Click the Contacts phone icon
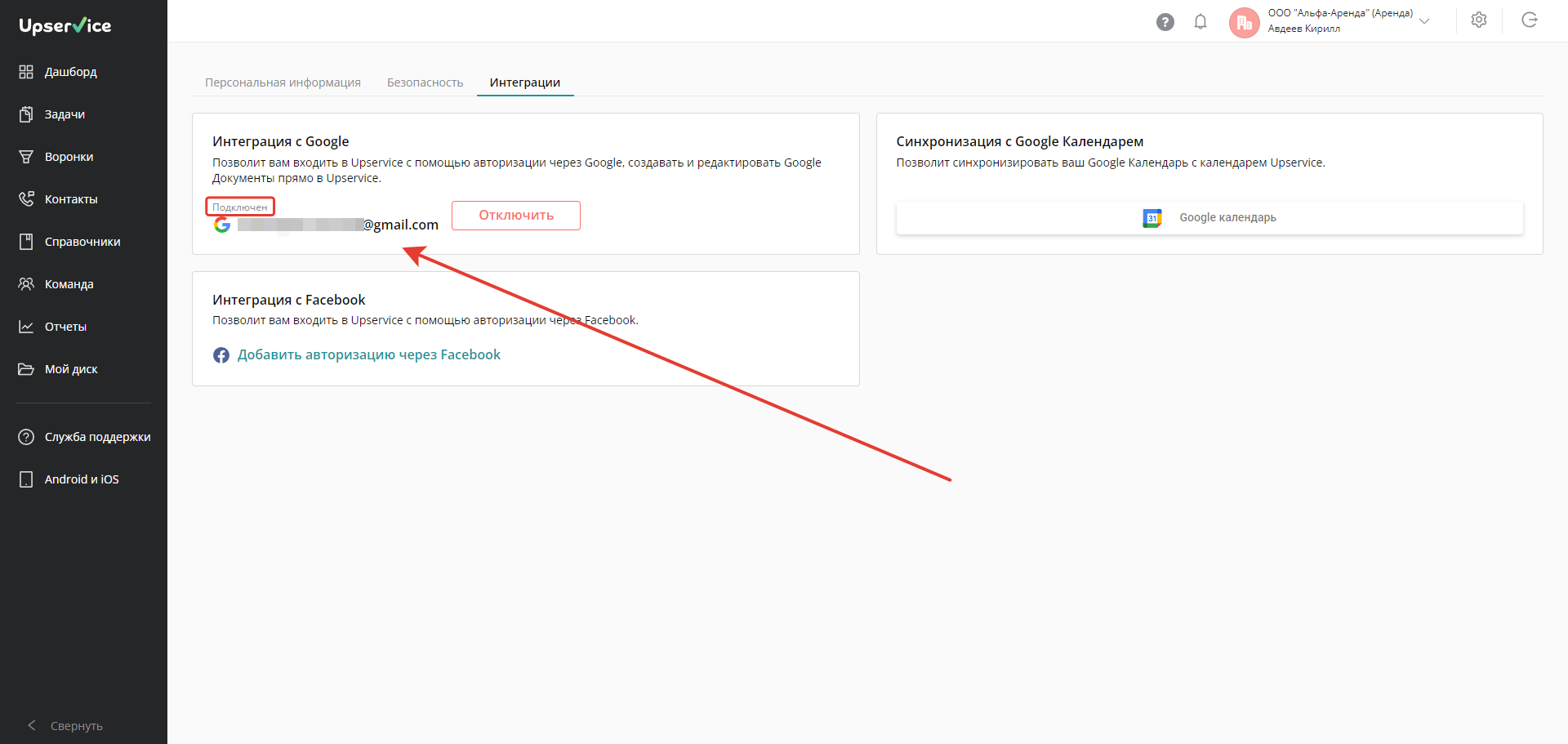This screenshot has height=744, width=1568. point(26,199)
